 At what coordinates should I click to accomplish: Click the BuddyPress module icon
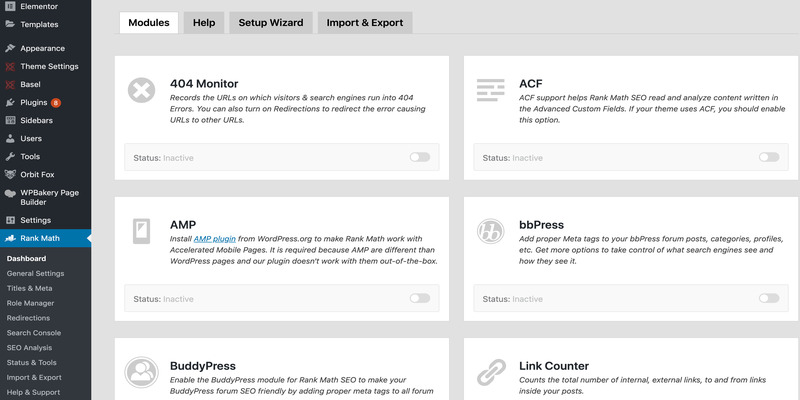(142, 372)
